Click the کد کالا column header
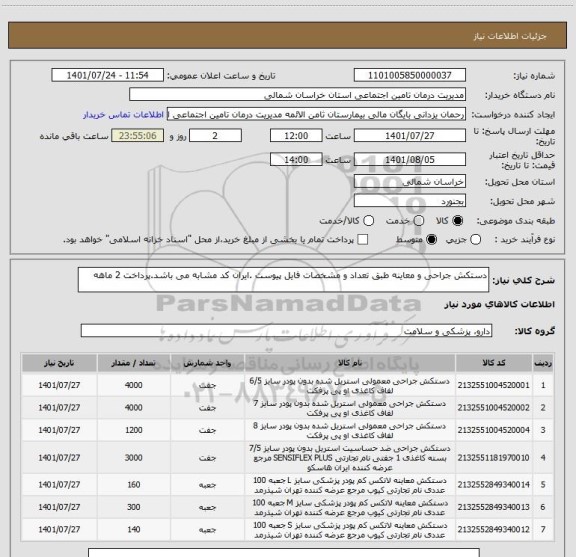This screenshot has width=576, height=557. point(494,363)
